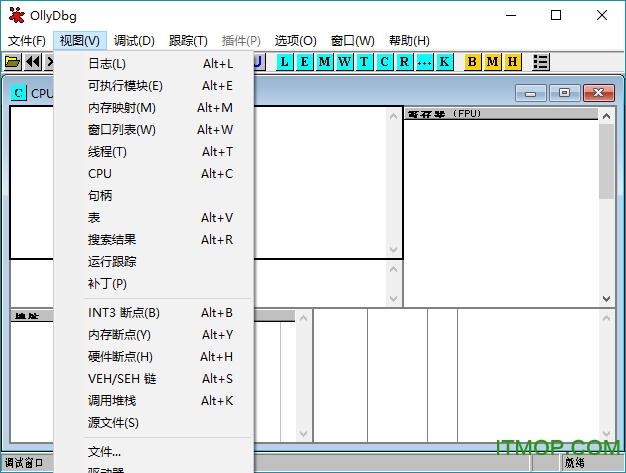Open the 调试(D) menu
The width and height of the screenshot is (626, 473).
[x=134, y=41]
